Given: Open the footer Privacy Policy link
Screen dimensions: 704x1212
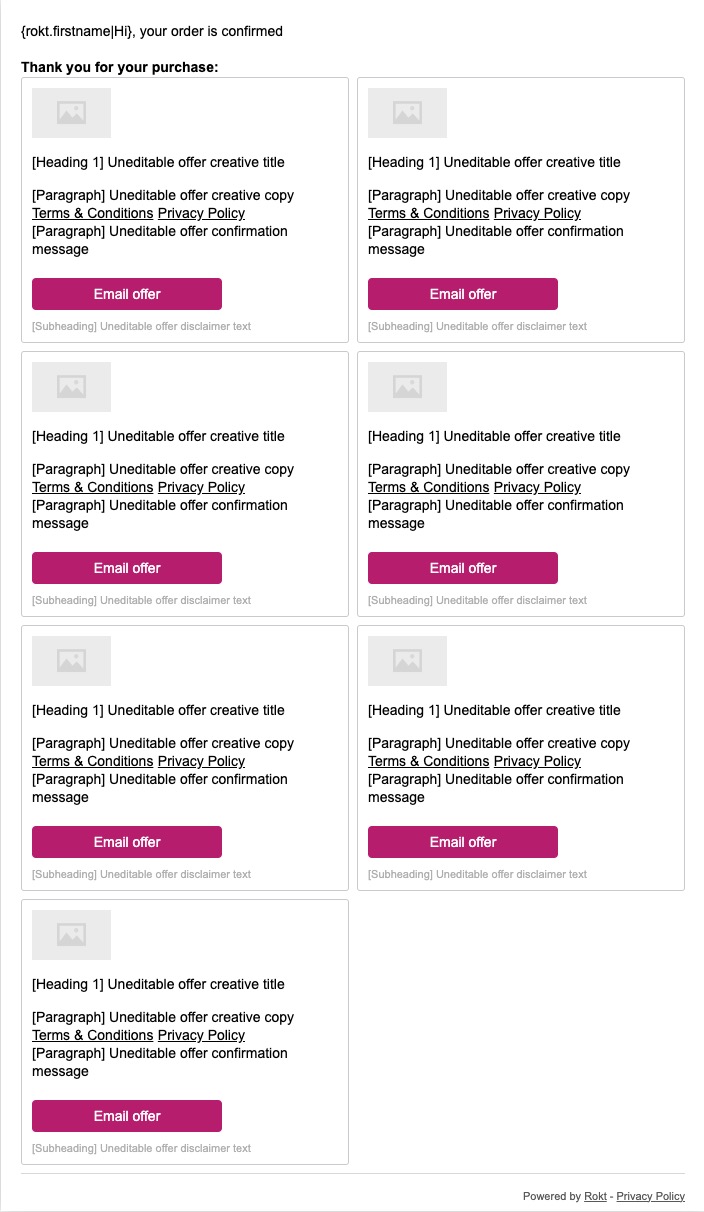Looking at the screenshot, I should click(650, 1196).
